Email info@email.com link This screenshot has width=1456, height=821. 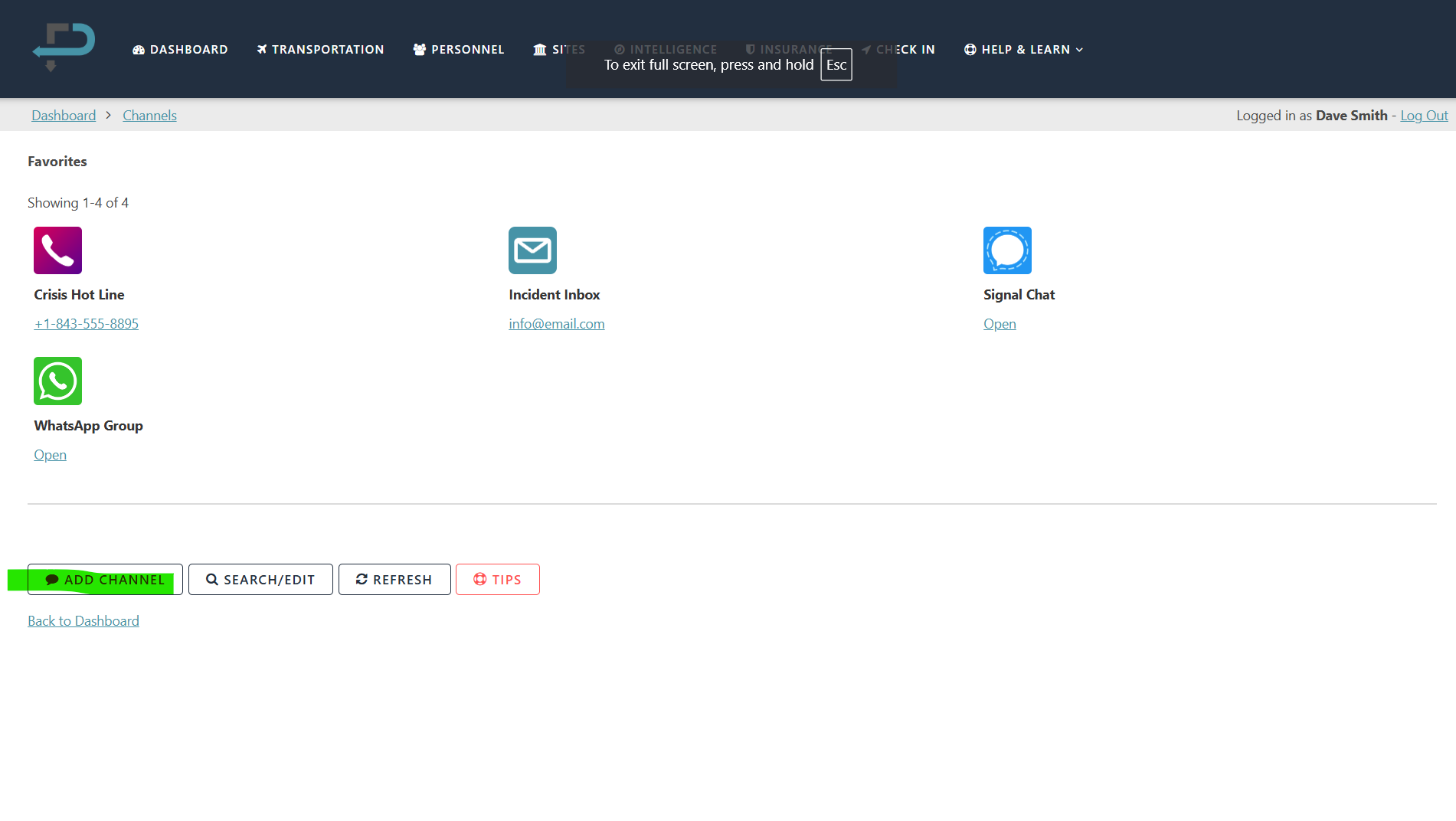tap(557, 324)
